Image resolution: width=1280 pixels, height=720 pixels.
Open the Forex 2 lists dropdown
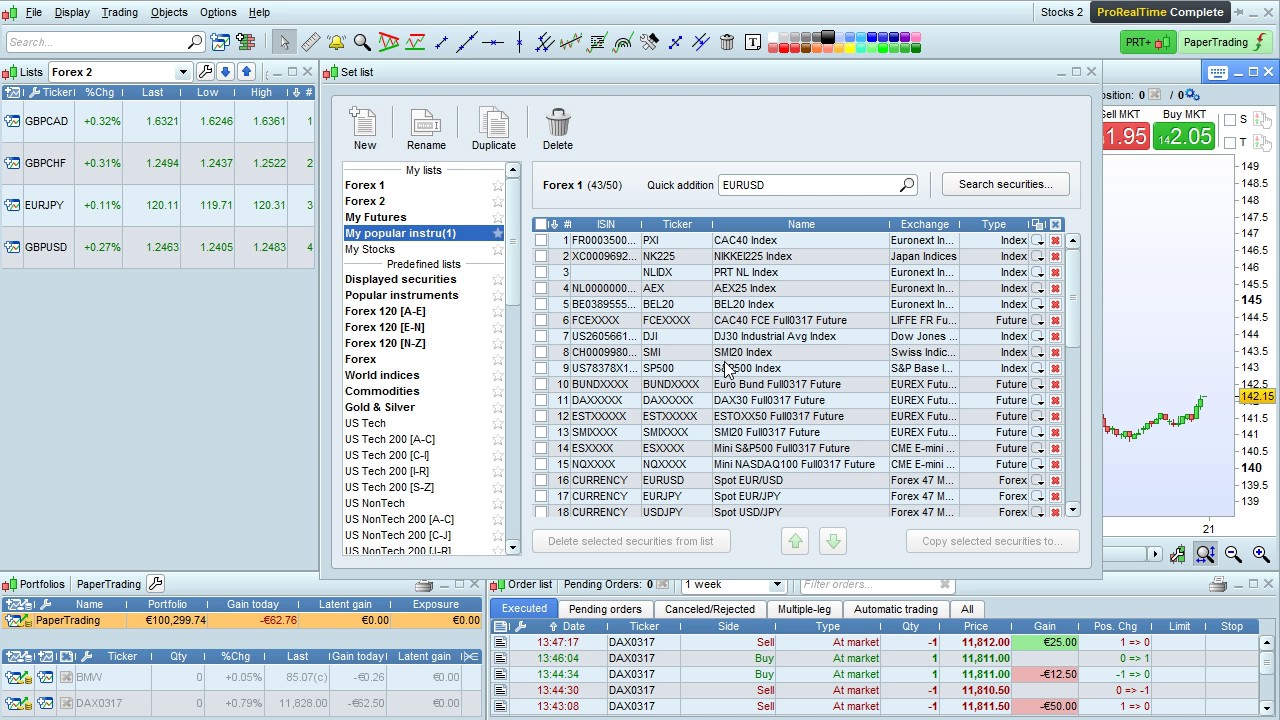[183, 71]
